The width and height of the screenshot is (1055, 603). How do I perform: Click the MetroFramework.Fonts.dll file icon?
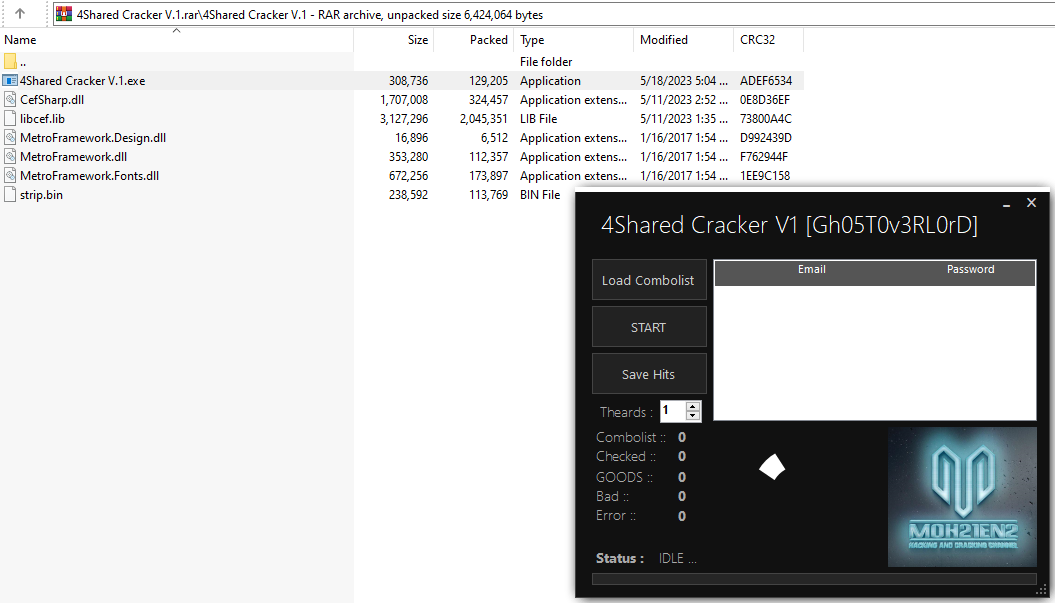[x=10, y=176]
